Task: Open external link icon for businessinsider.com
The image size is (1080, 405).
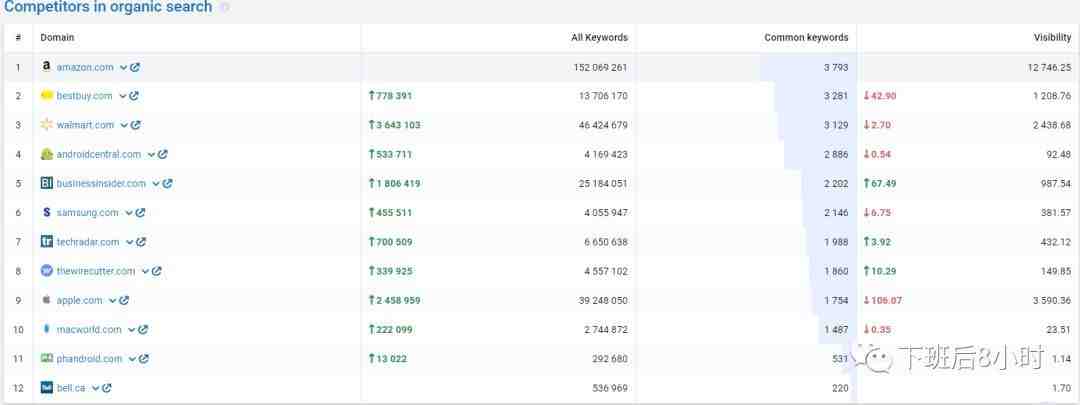Action: tap(167, 184)
